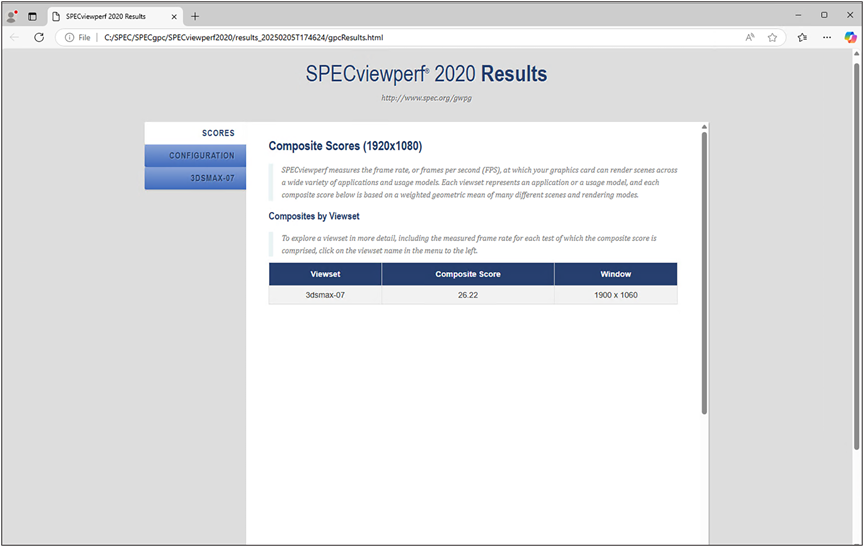
Task: Click the inner panel scroll-up arrow
Action: point(704,127)
